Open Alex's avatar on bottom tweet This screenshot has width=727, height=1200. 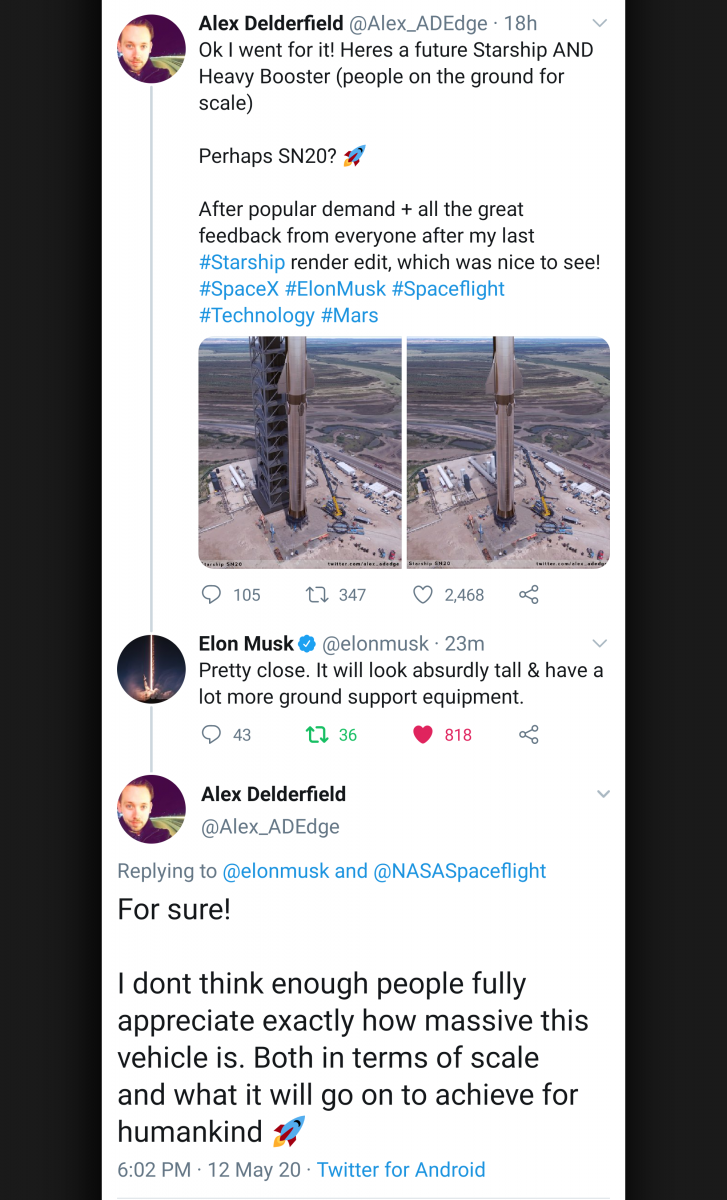(151, 809)
